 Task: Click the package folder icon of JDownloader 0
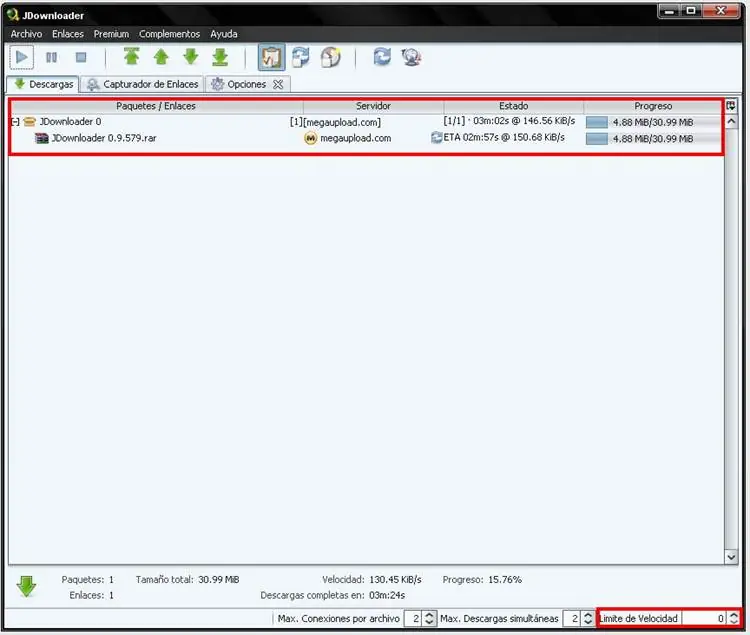click(30, 122)
